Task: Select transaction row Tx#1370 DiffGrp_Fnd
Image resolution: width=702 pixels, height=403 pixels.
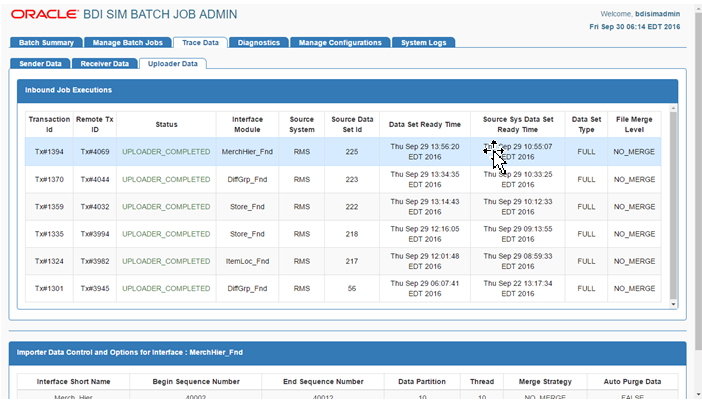Action: point(342,179)
